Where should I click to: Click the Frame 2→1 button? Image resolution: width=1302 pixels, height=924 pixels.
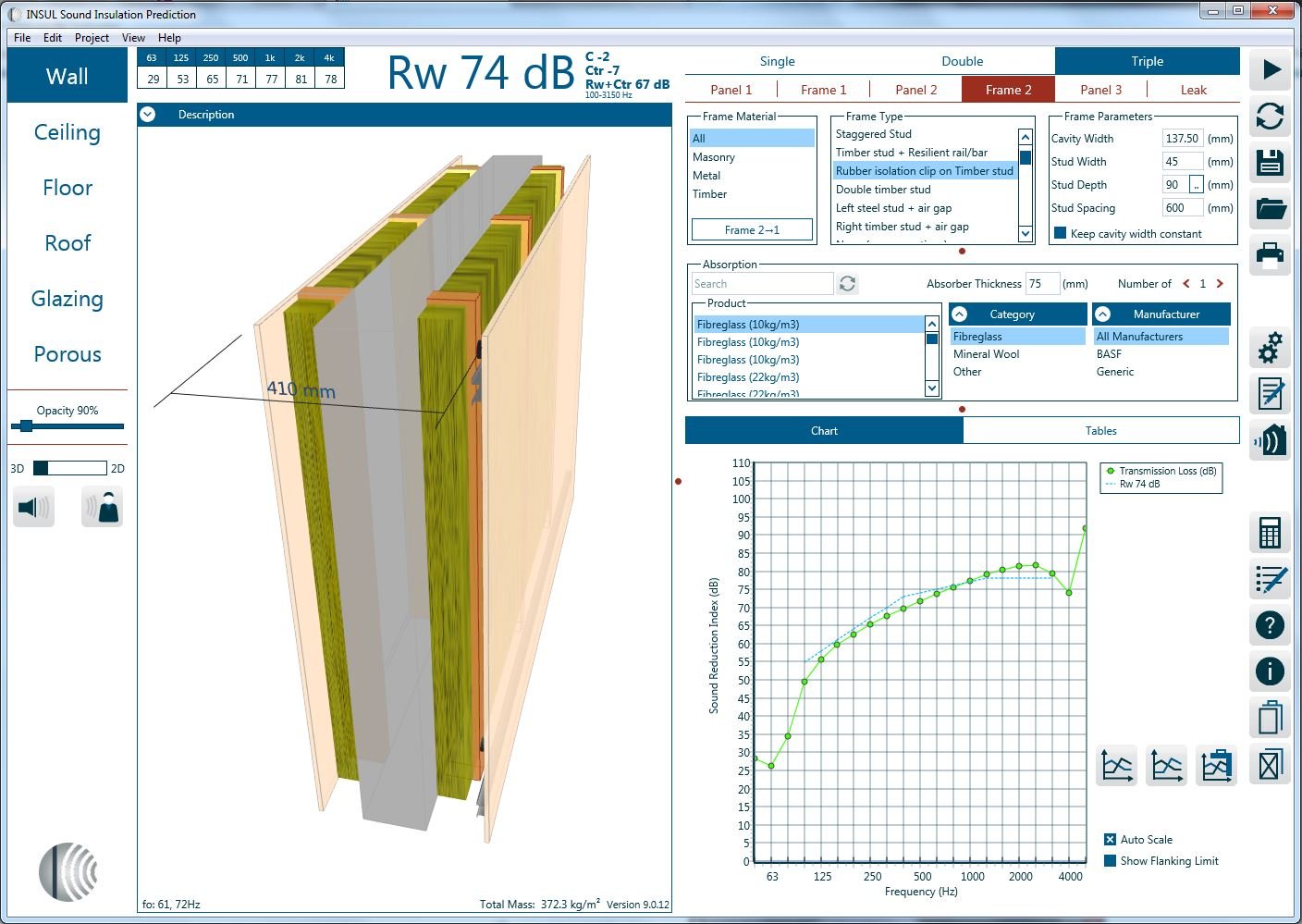click(x=752, y=228)
